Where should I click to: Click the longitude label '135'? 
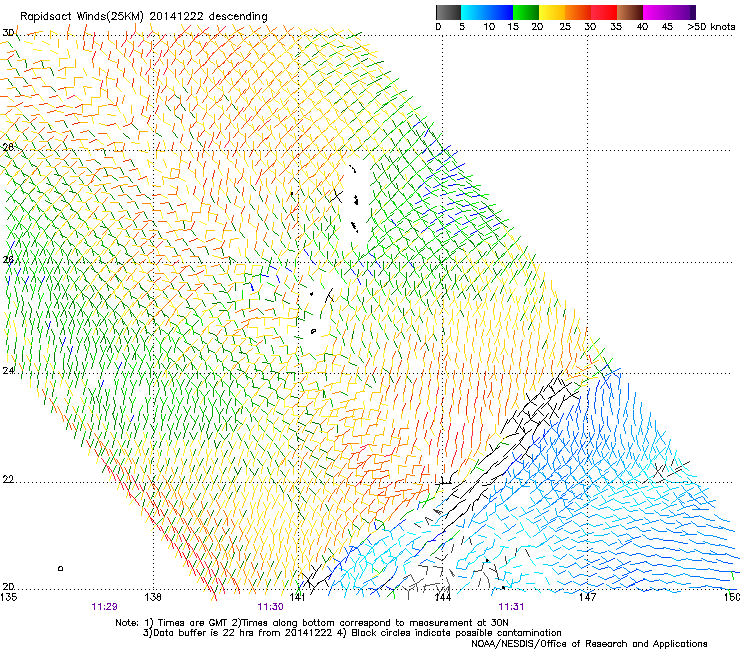pos(8,597)
